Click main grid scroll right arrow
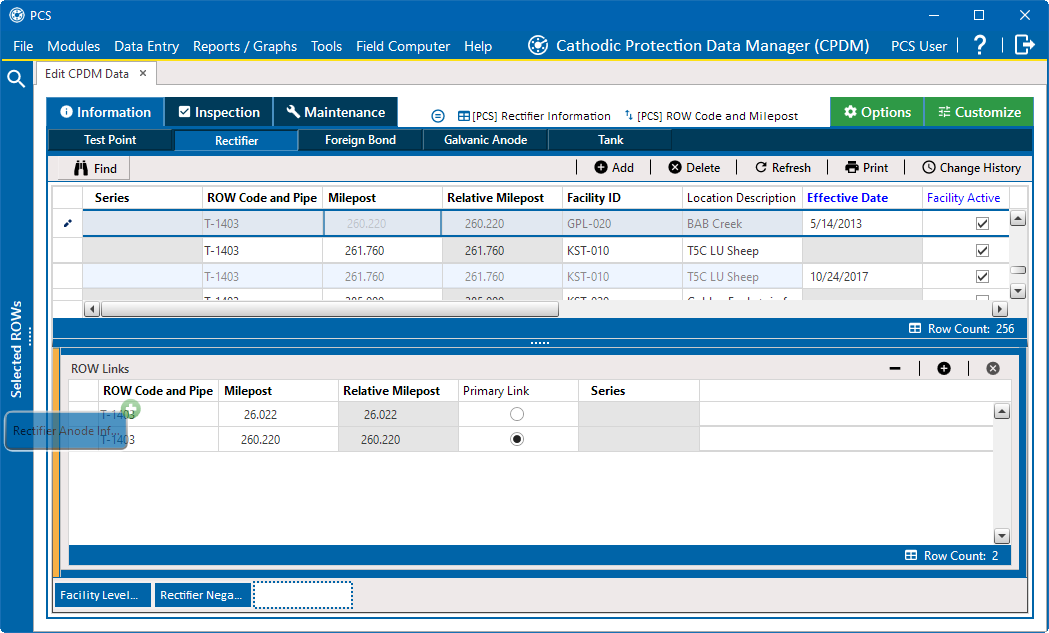Viewport: 1049px width, 633px height. [999, 309]
